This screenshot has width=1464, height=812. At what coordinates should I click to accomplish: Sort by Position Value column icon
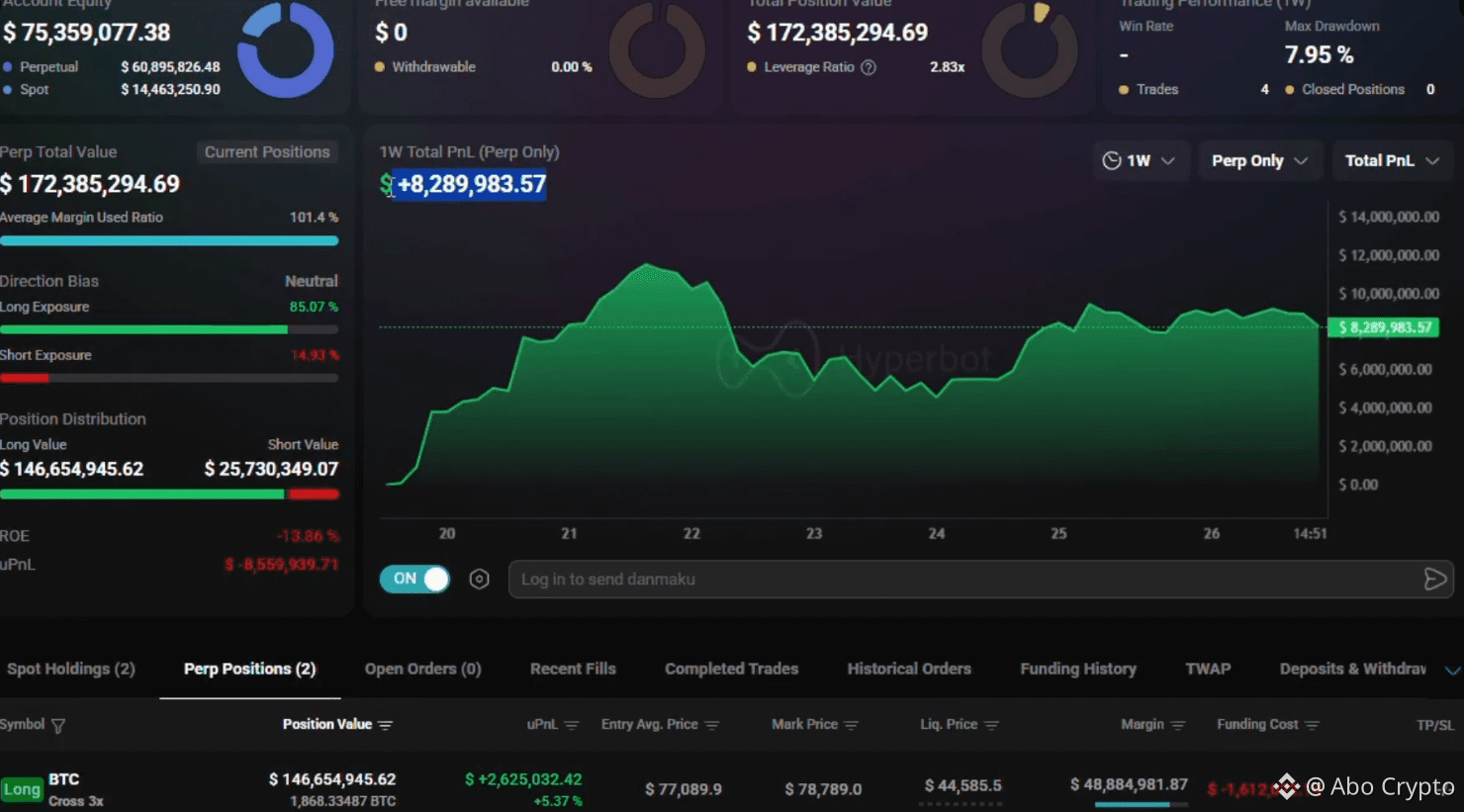[x=386, y=725]
